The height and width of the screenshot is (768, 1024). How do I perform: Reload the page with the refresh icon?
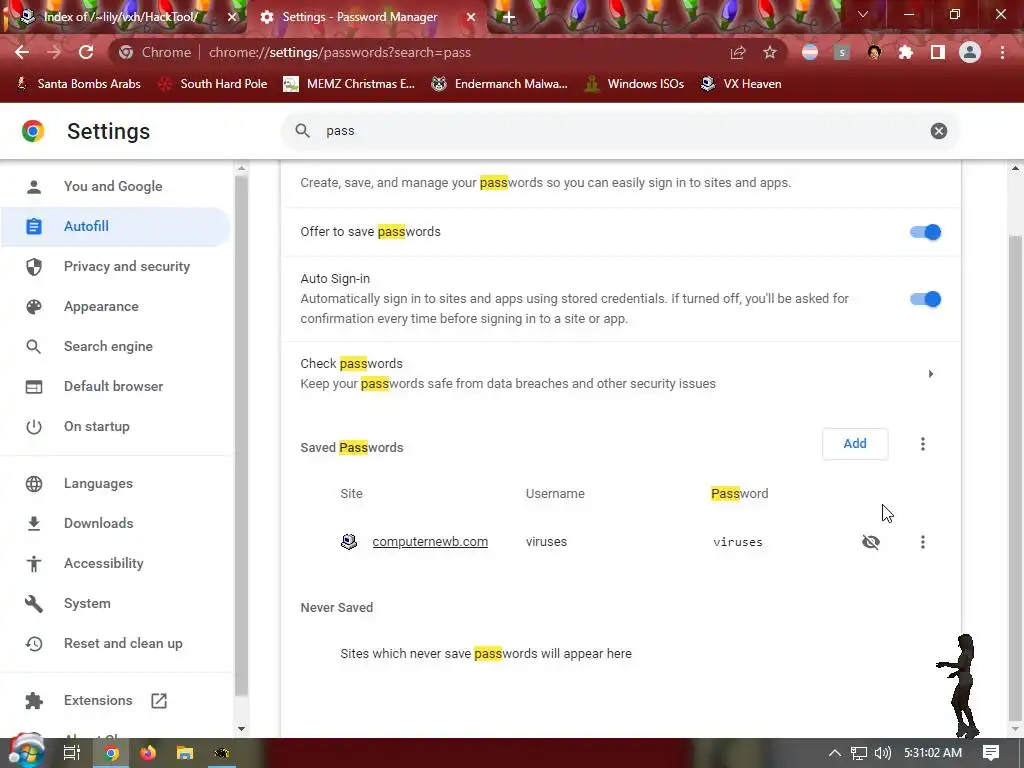(x=86, y=52)
